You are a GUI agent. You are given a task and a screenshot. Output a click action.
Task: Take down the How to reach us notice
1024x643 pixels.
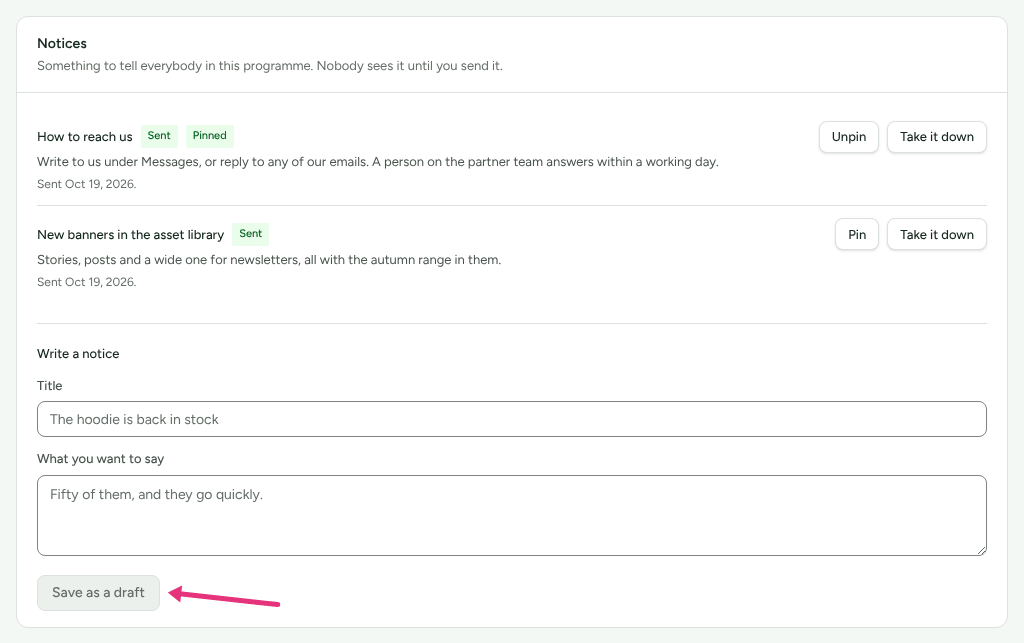click(x=936, y=137)
